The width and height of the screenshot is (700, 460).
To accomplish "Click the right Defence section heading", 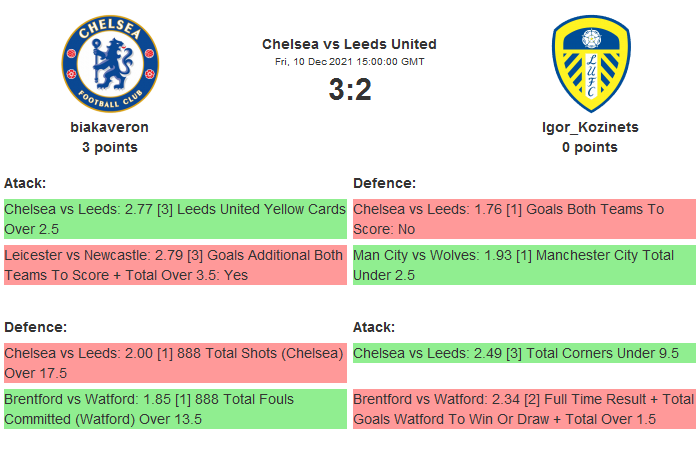I will point(385,183).
